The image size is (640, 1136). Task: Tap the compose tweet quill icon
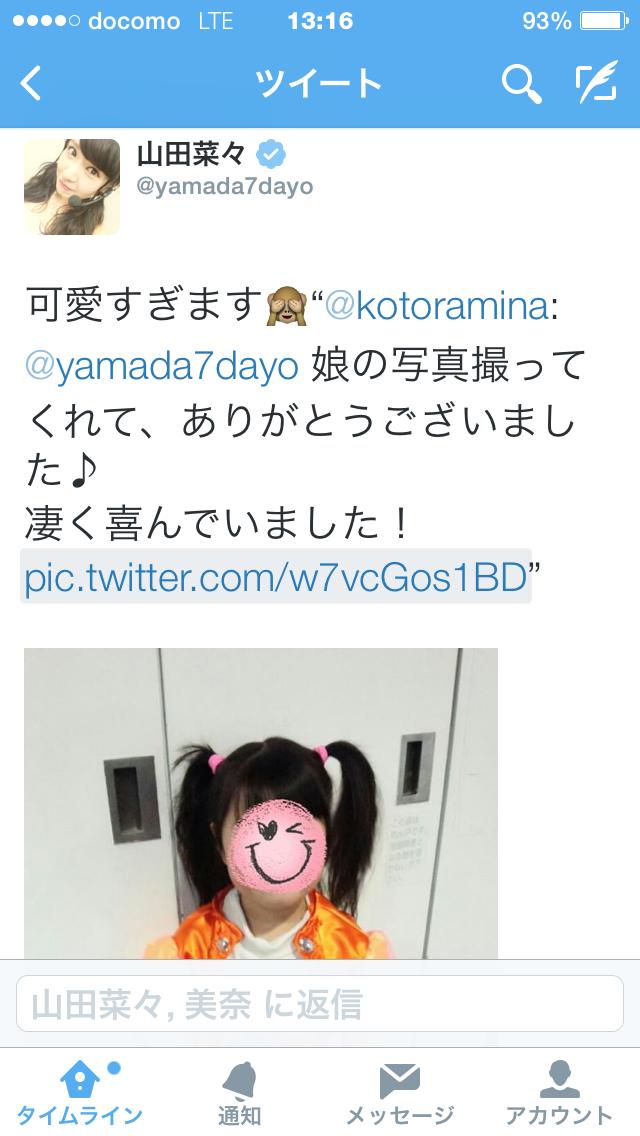tap(597, 81)
